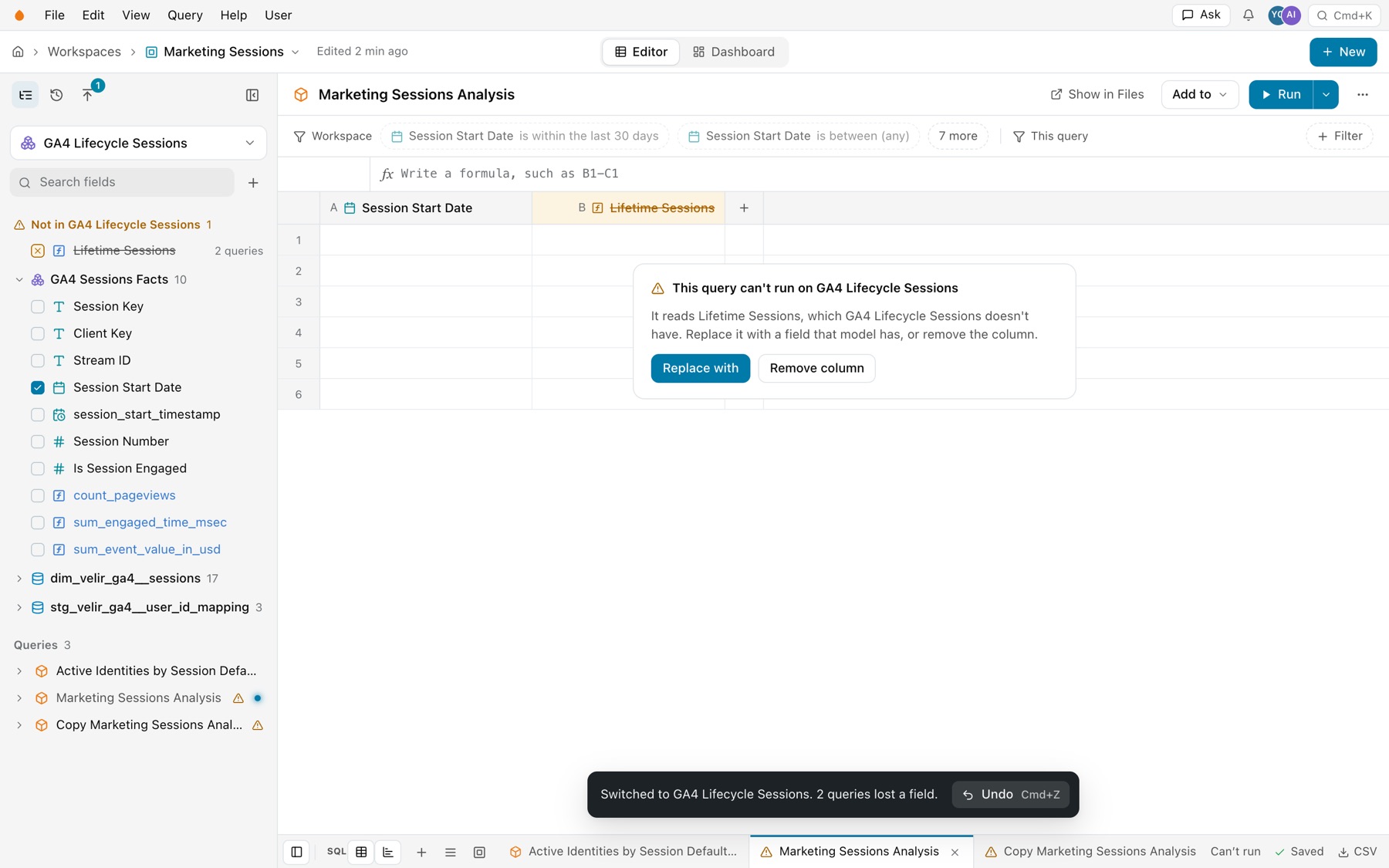Close the Marketing Sessions Analysis tab
The width and height of the screenshot is (1389, 868).
[x=955, y=852]
